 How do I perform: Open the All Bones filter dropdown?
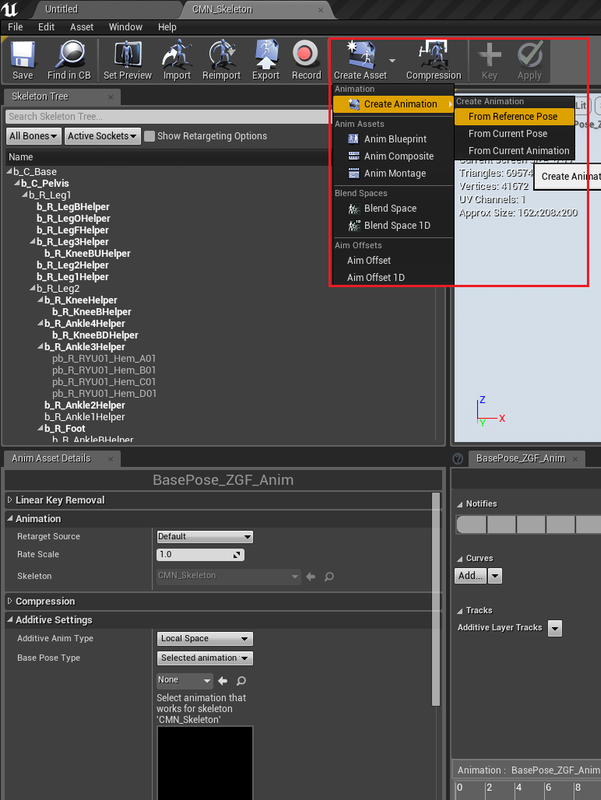pos(34,136)
